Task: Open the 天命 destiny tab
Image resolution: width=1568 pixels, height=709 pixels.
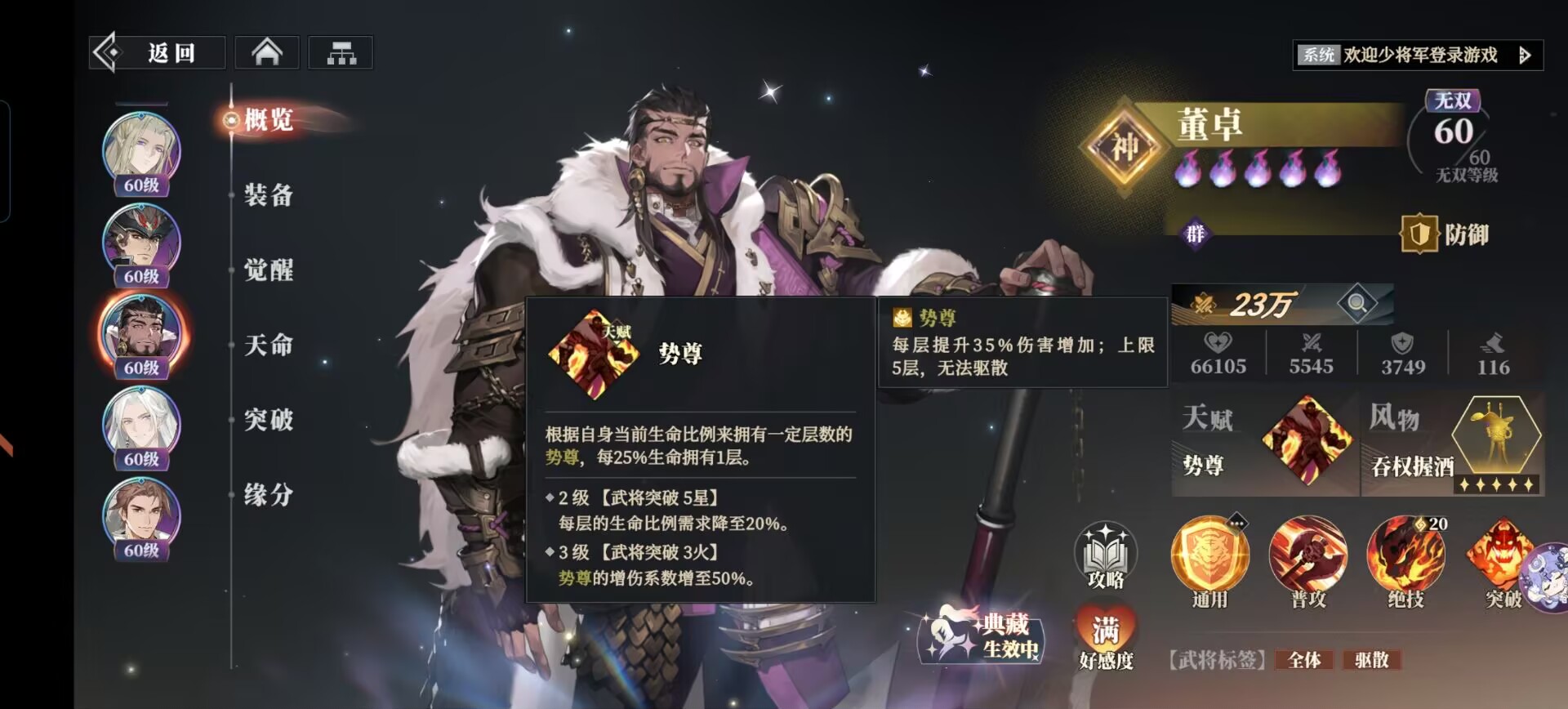Action: pyautogui.click(x=269, y=345)
